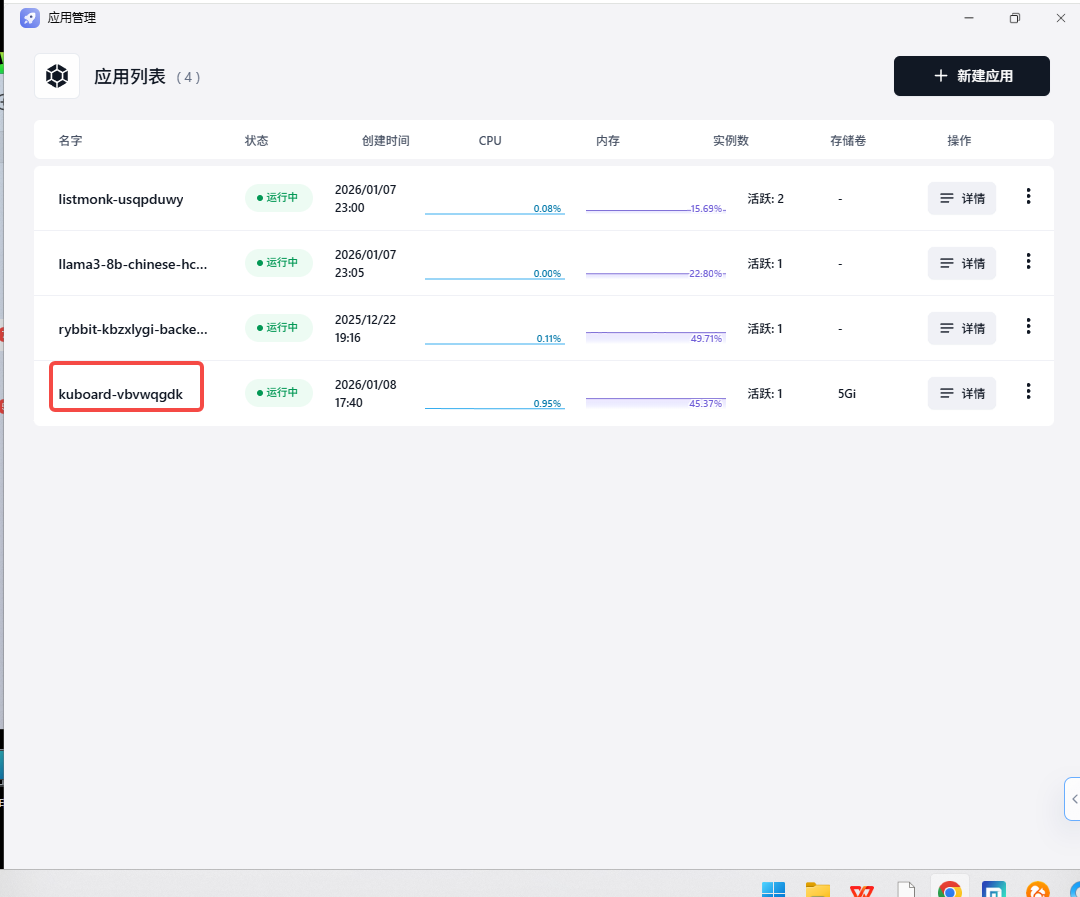Click the CPU column header

(x=490, y=141)
